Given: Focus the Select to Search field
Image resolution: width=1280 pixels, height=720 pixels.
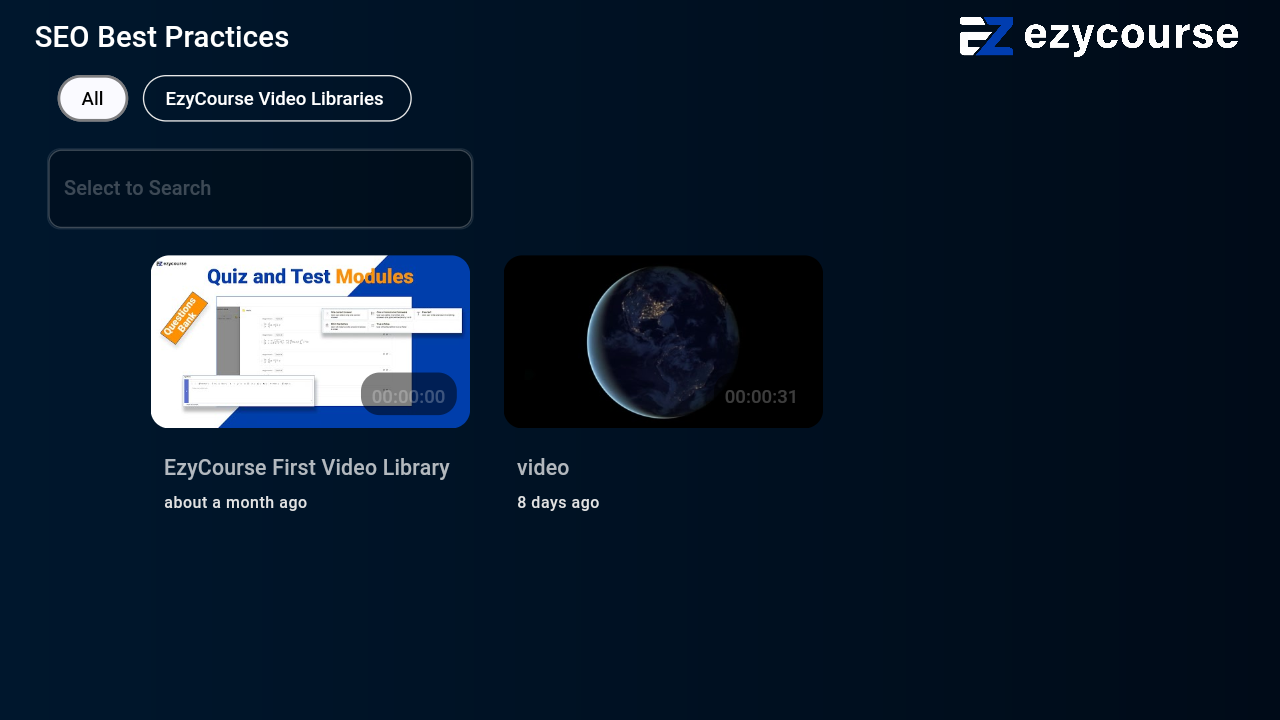Looking at the screenshot, I should 260,189.
